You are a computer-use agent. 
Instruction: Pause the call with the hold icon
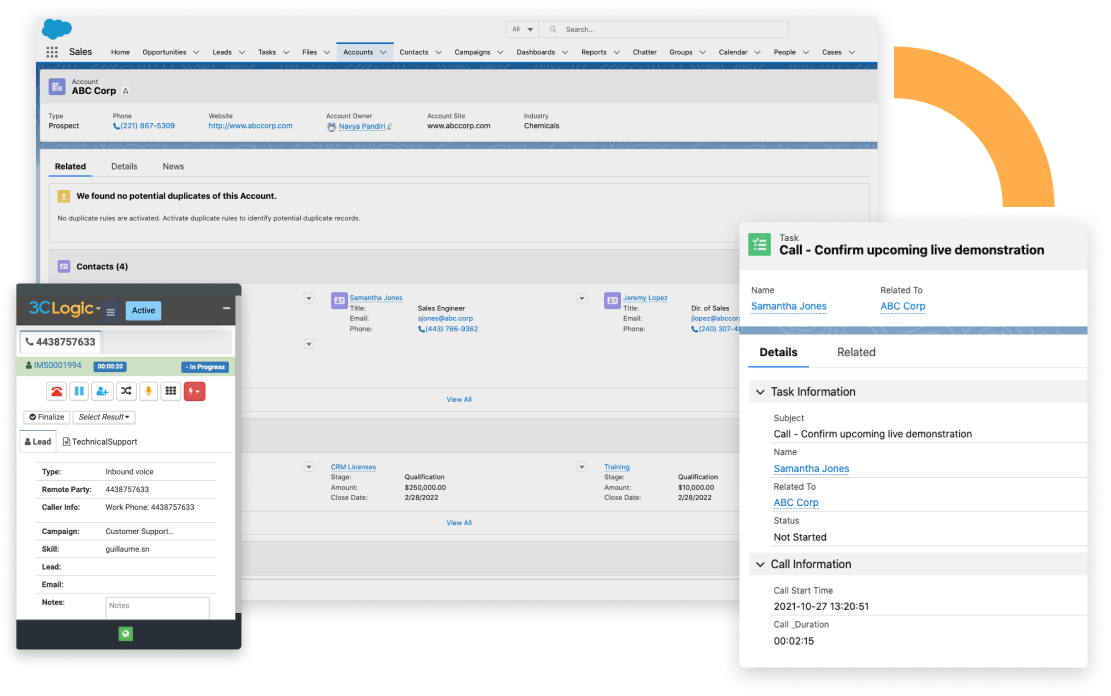pos(79,391)
